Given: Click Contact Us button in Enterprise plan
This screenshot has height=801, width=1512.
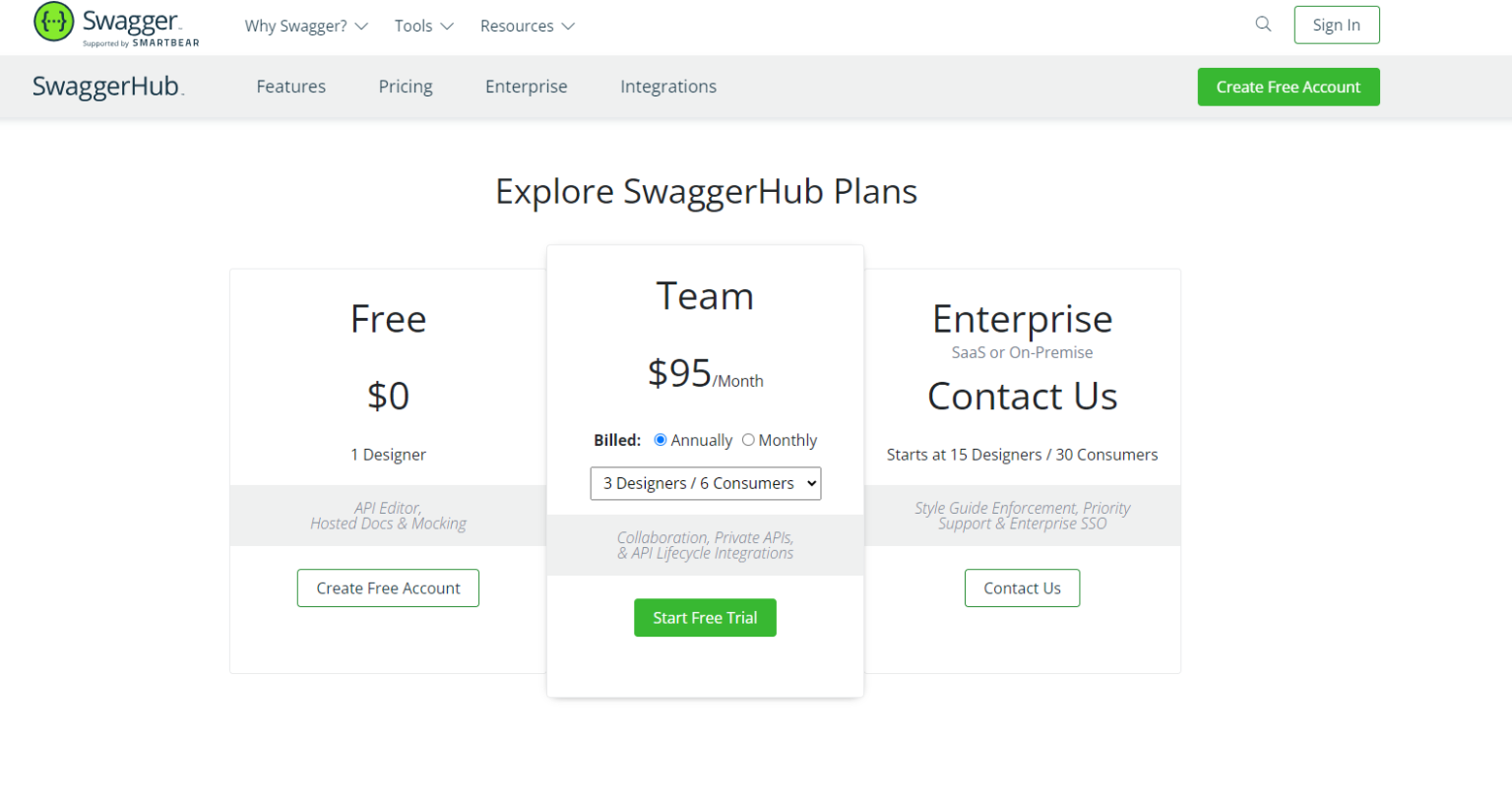Looking at the screenshot, I should tap(1022, 588).
